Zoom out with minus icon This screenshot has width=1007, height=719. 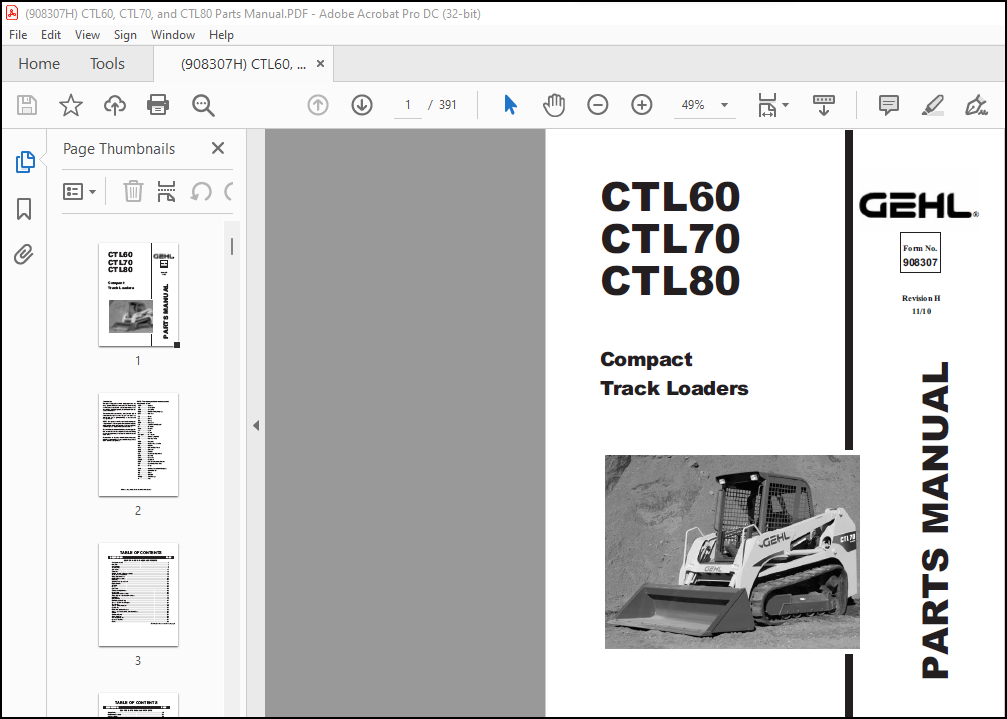(x=597, y=105)
